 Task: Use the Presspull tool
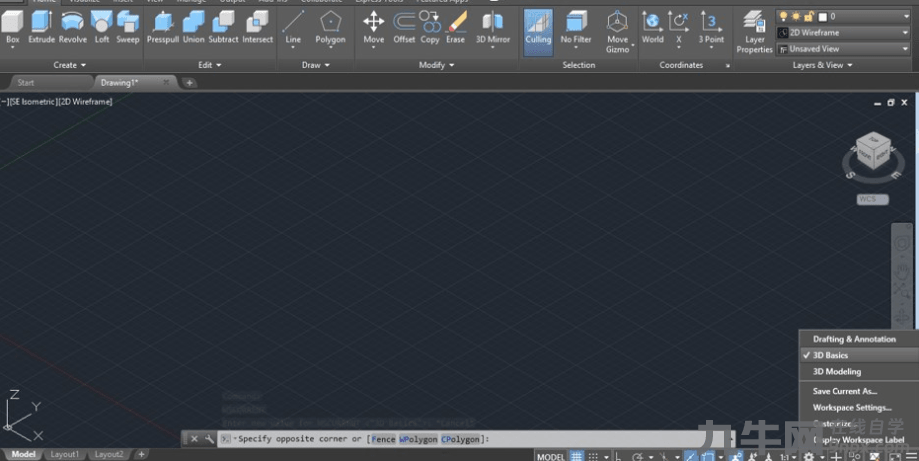click(x=163, y=28)
